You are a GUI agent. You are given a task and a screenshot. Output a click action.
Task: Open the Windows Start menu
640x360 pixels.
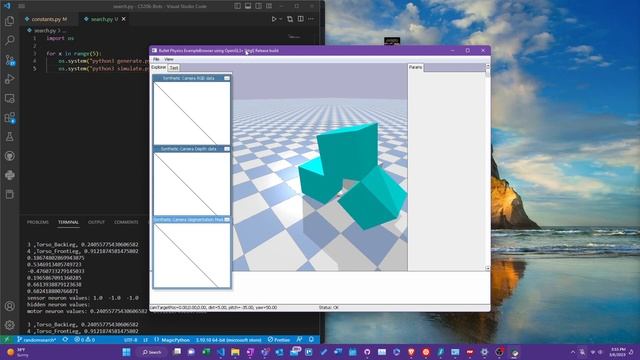(127, 352)
